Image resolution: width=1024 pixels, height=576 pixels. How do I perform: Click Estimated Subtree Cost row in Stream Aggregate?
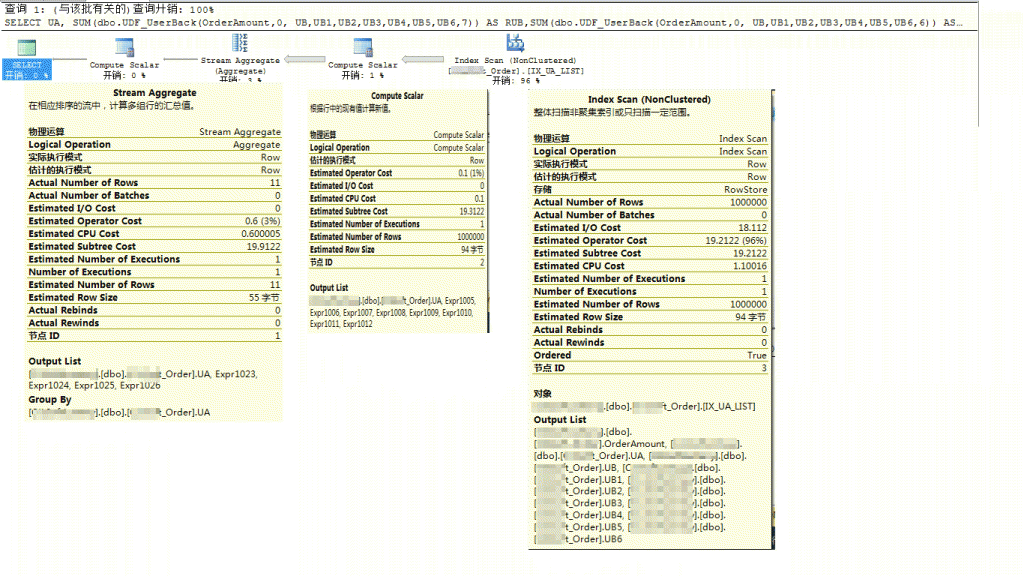tap(154, 246)
